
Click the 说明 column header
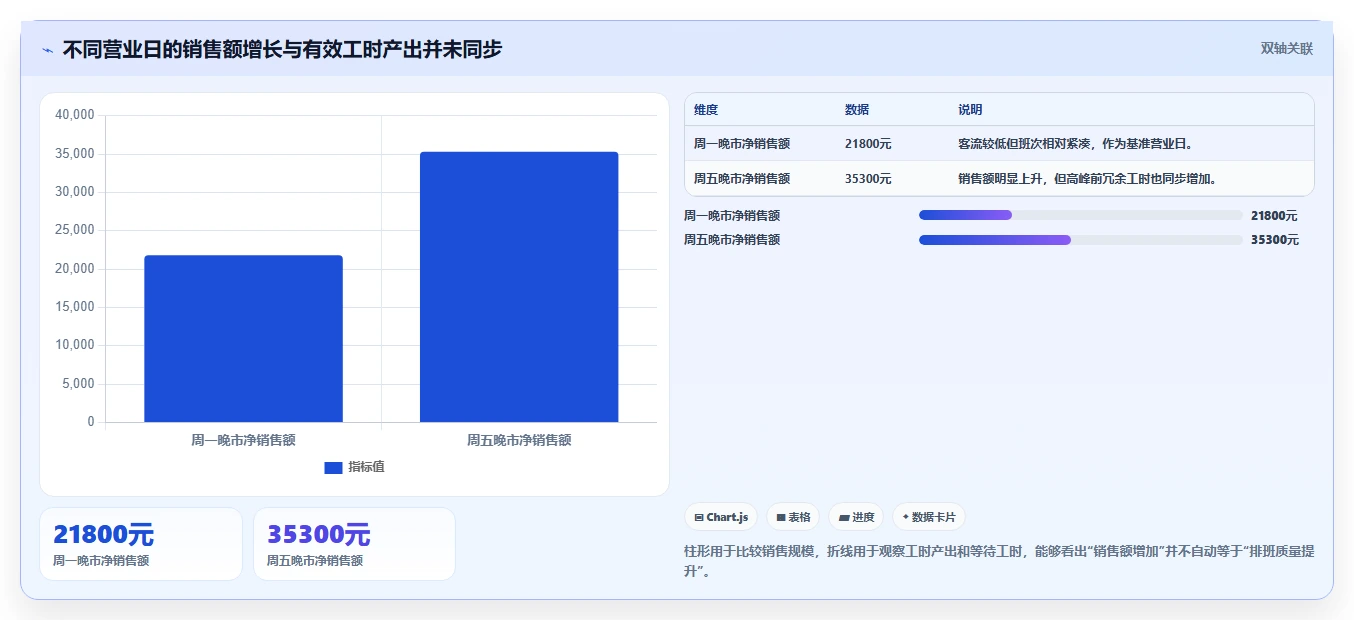[x=970, y=110]
